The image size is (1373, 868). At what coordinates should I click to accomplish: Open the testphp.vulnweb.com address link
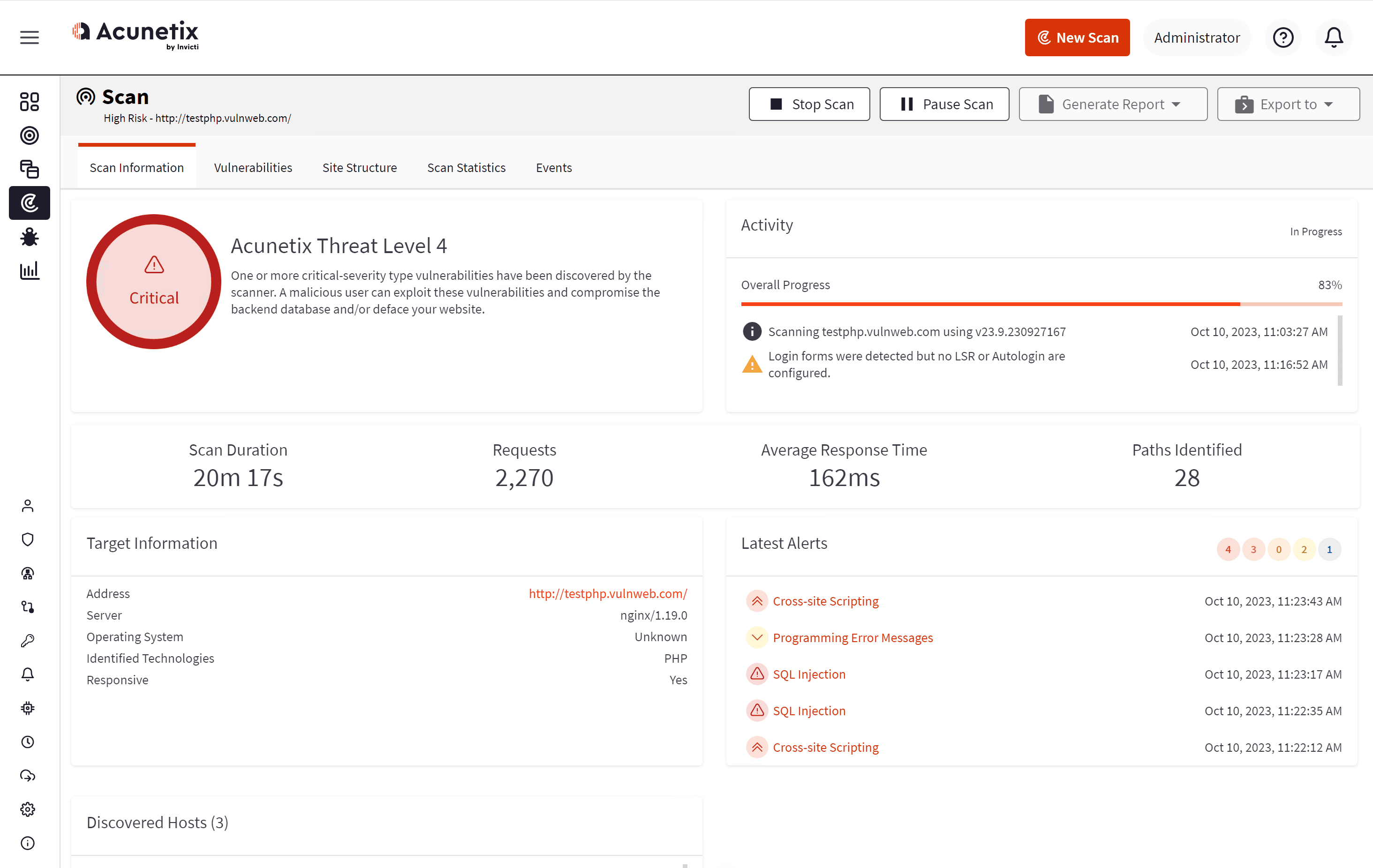pyautogui.click(x=607, y=593)
